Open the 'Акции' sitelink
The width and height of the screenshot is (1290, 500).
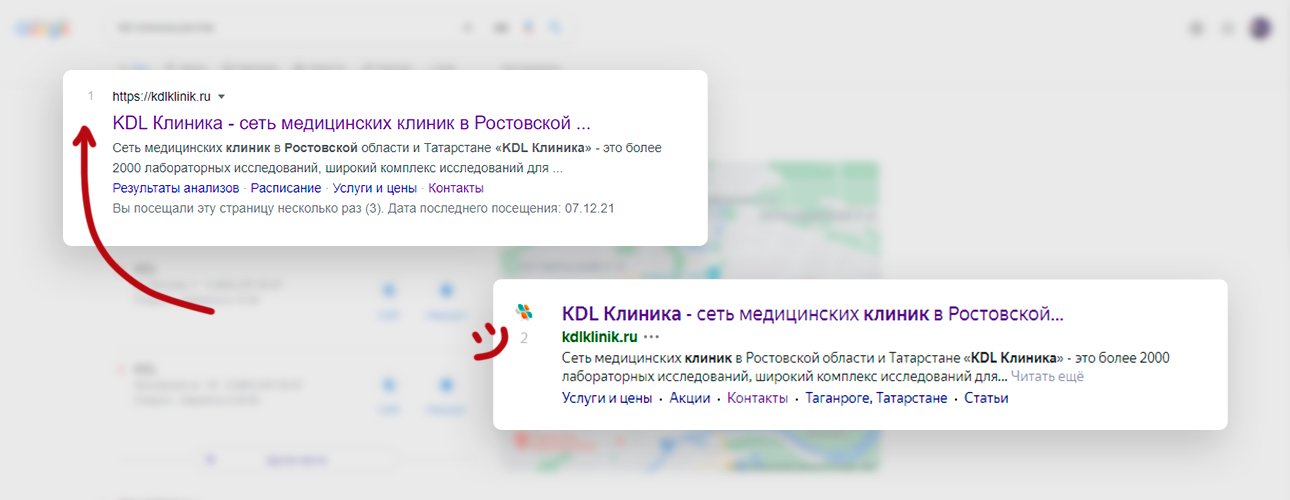coord(690,398)
